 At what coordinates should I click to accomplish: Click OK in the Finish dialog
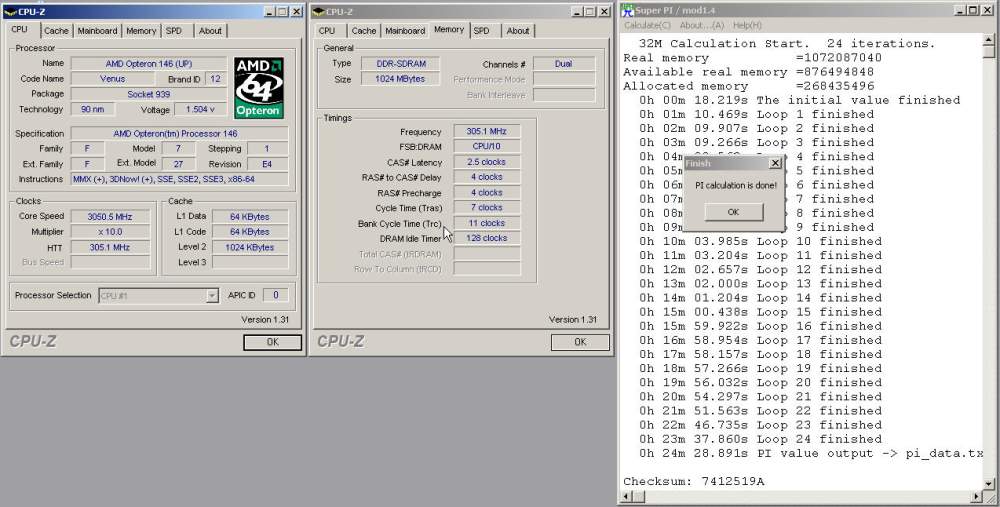coord(733,212)
